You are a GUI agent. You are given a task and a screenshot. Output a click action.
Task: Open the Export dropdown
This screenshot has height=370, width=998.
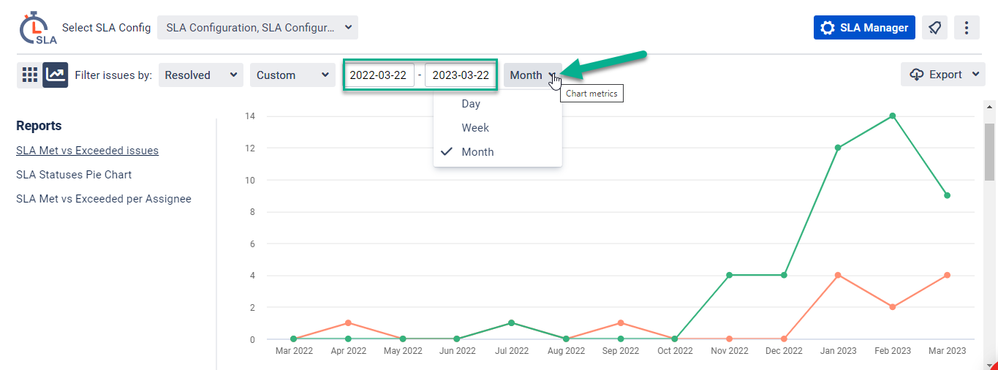coord(943,75)
